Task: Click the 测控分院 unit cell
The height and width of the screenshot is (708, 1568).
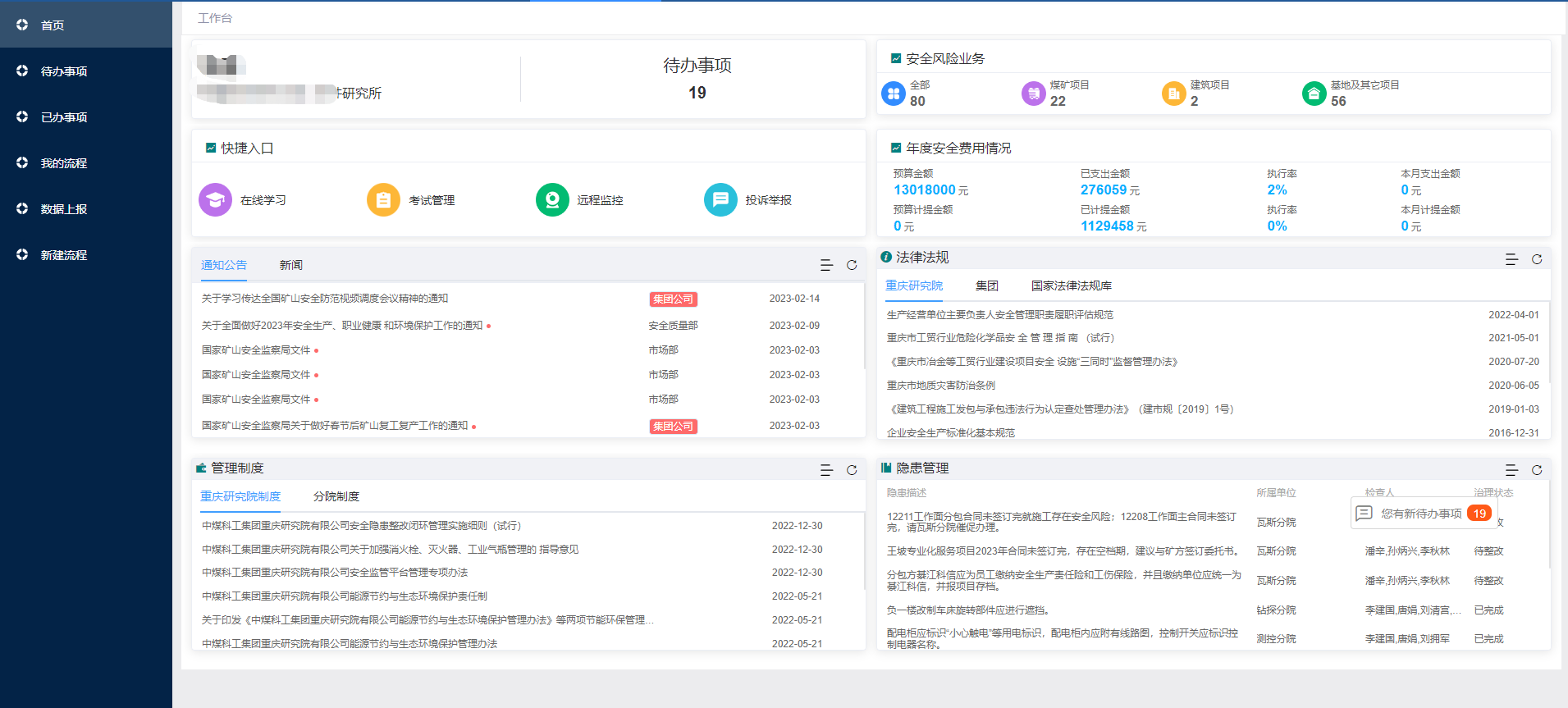Action: [x=1276, y=639]
